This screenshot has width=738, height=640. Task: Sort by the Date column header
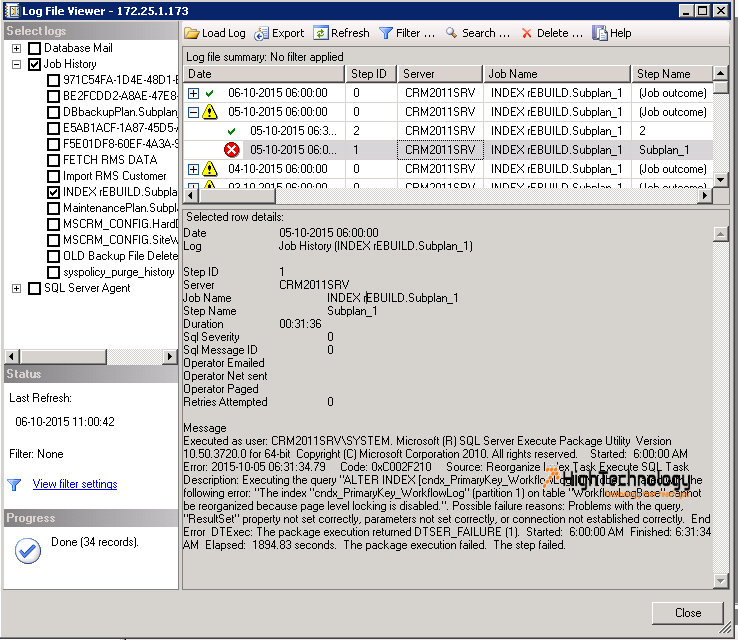coord(264,74)
